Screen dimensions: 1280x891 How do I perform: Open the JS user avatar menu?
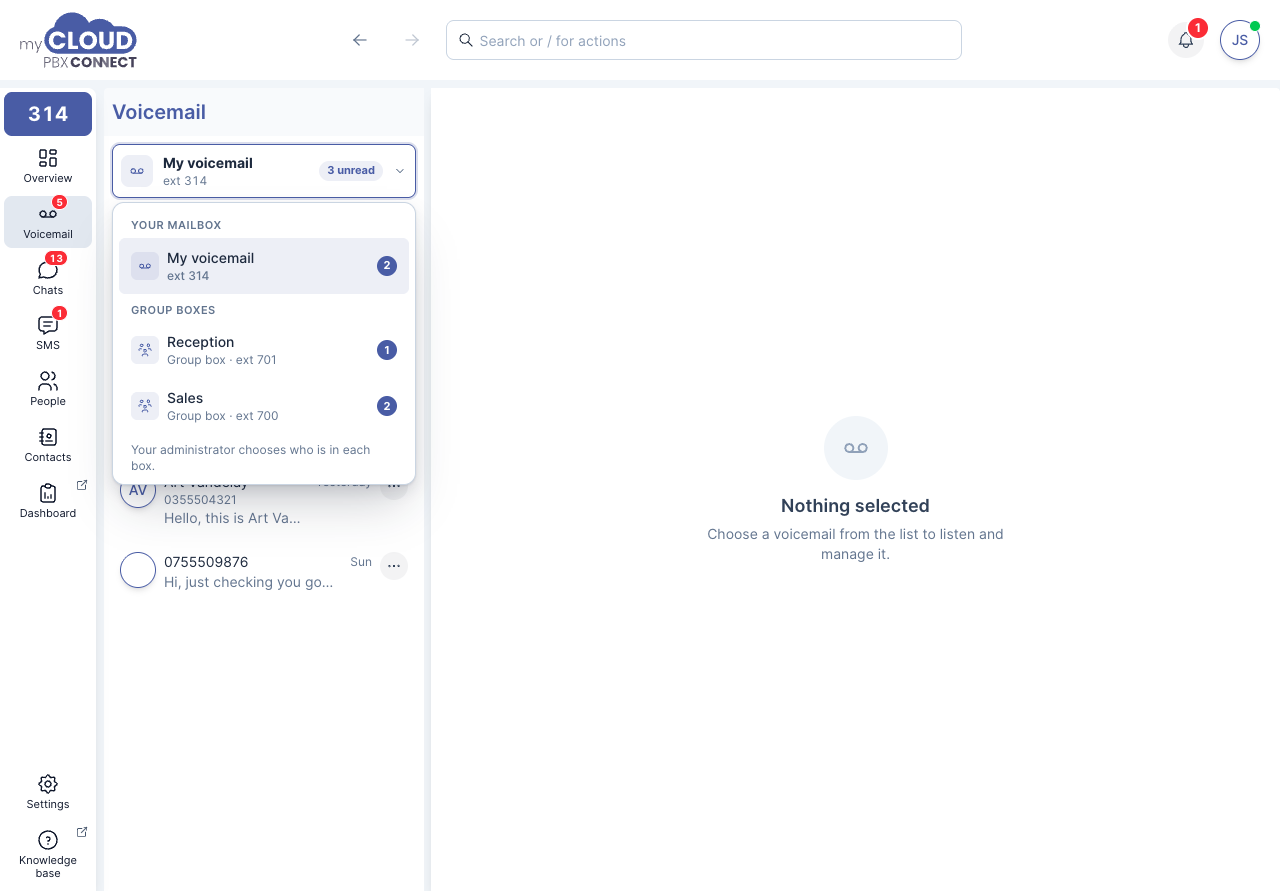pyautogui.click(x=1240, y=40)
